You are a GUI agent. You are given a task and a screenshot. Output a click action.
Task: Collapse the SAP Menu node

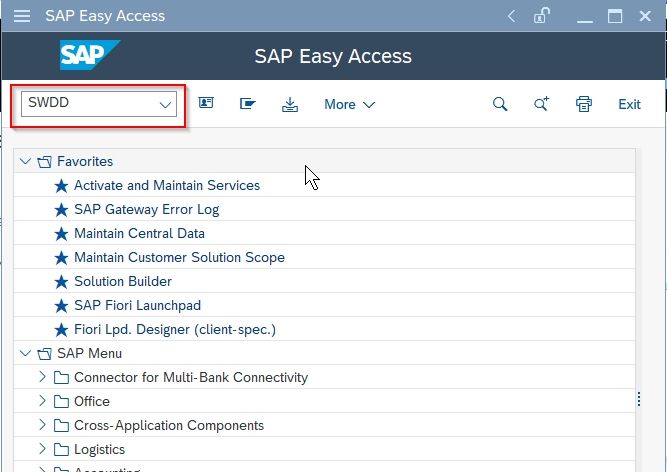(x=25, y=353)
